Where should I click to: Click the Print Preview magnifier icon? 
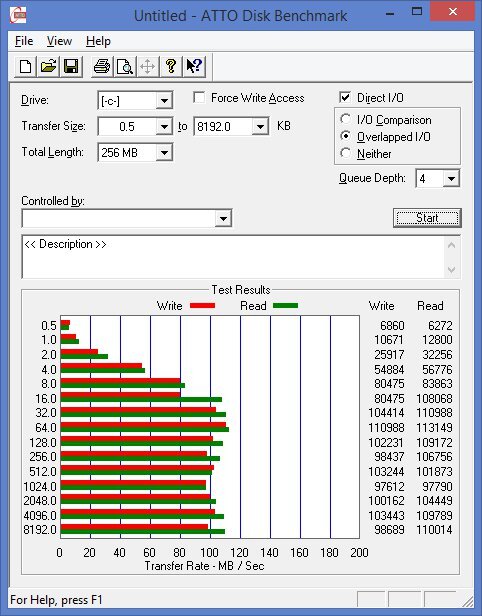125,66
